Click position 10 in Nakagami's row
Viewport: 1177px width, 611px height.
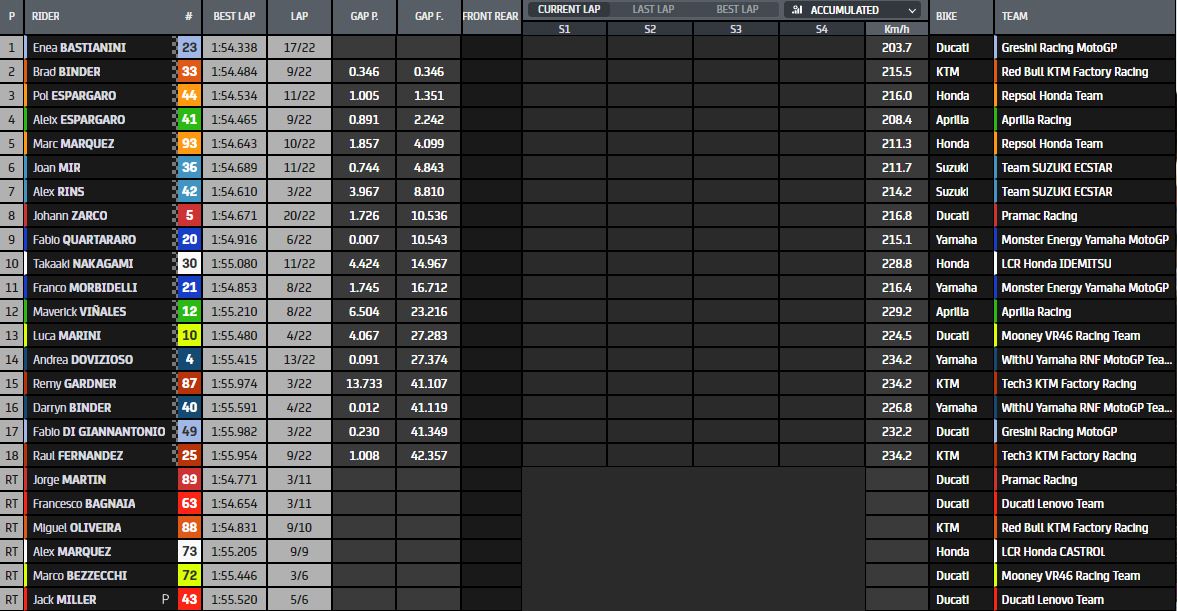[11, 263]
